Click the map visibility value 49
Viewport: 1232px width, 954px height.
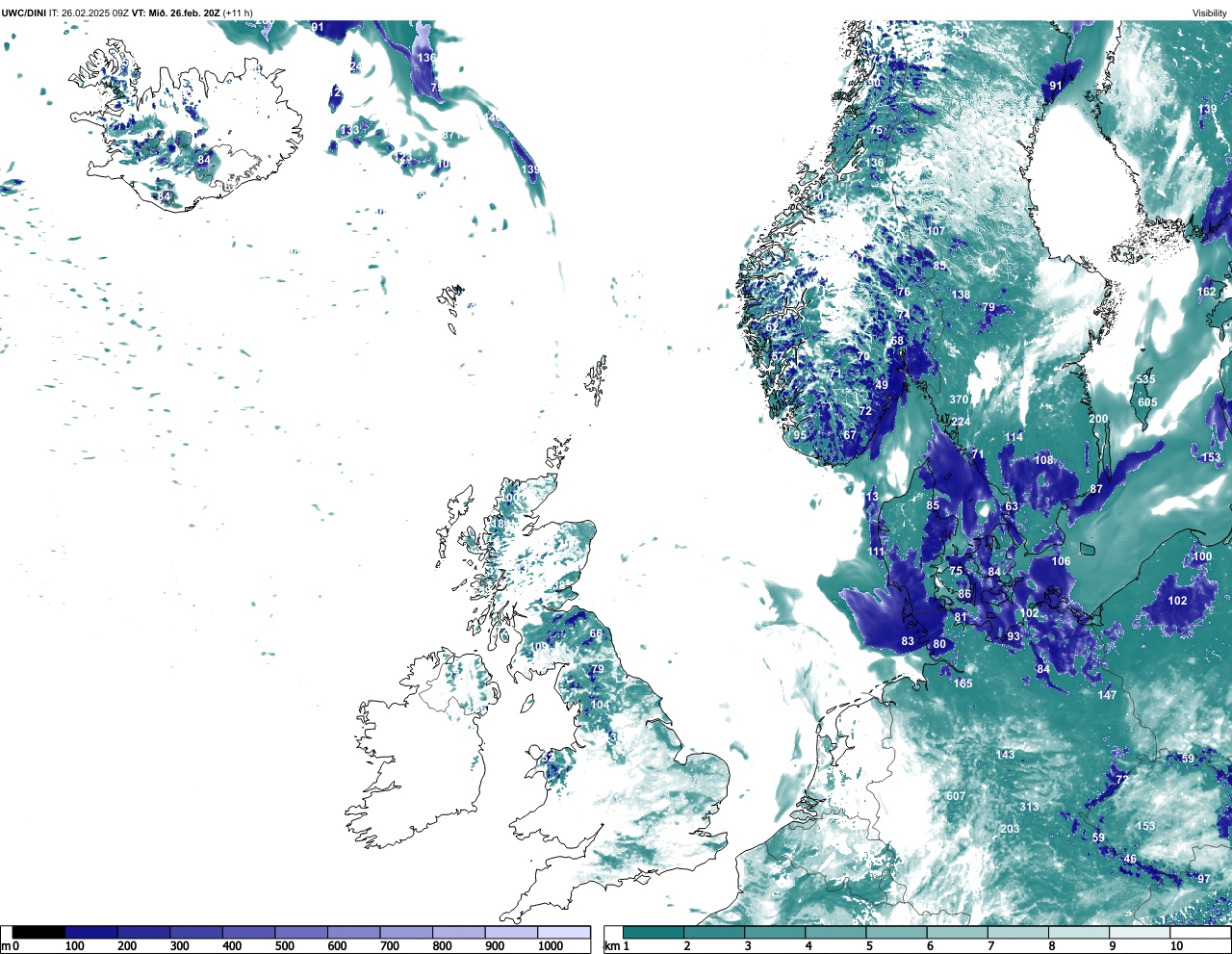pyautogui.click(x=882, y=385)
